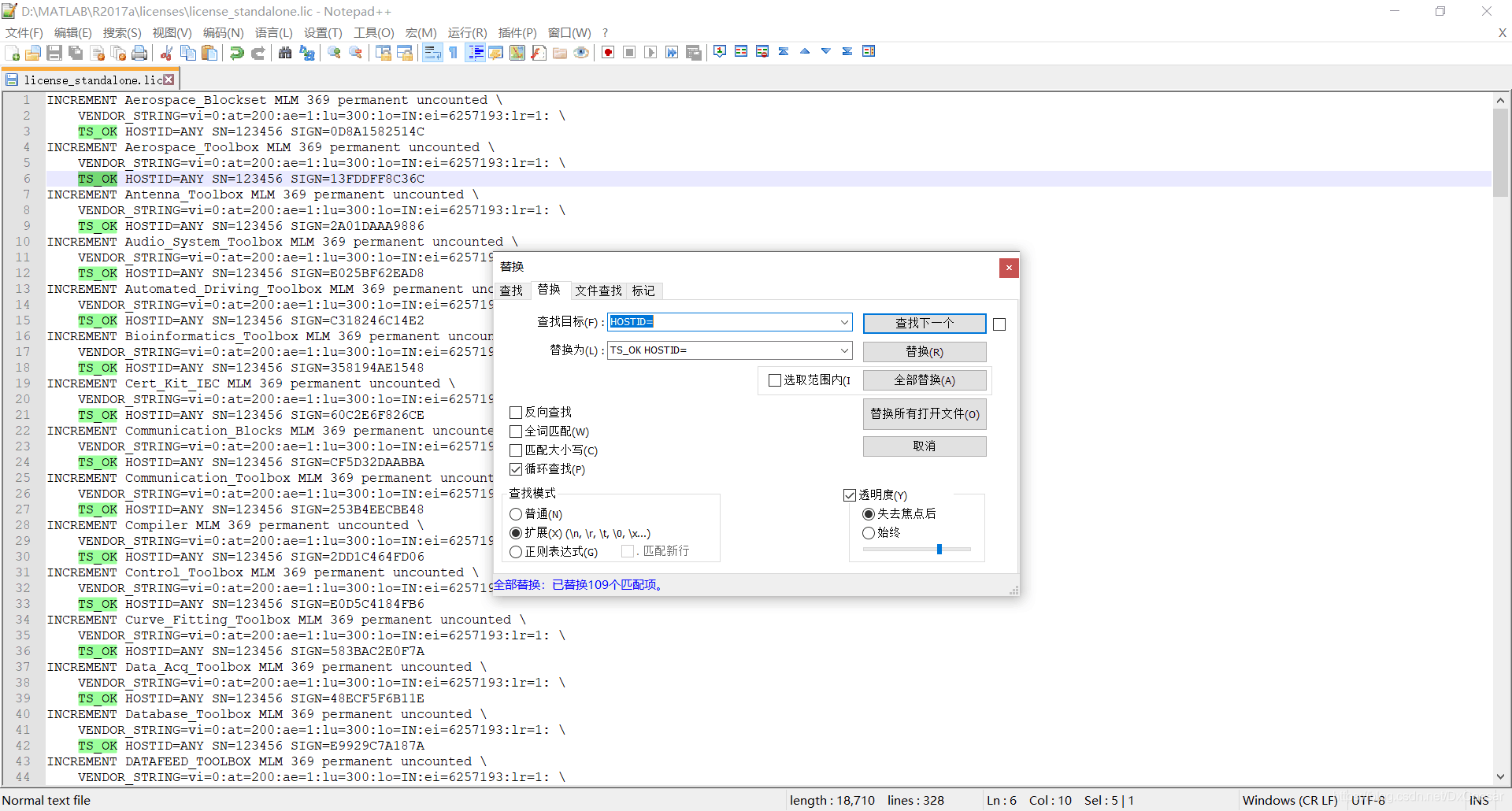
Task: Toggle the Word Wrap toolbar icon
Action: pos(432,53)
